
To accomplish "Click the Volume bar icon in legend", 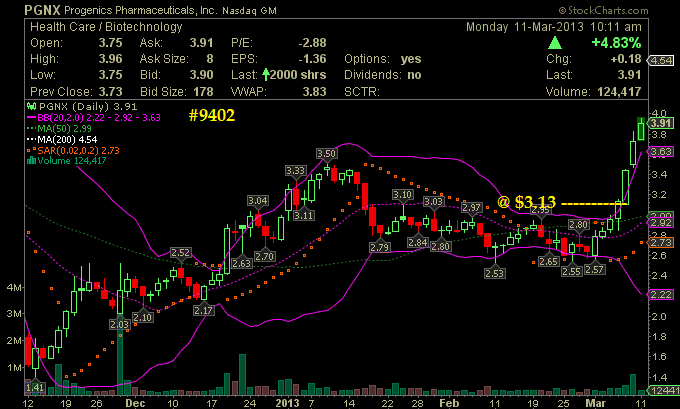I will click(33, 159).
